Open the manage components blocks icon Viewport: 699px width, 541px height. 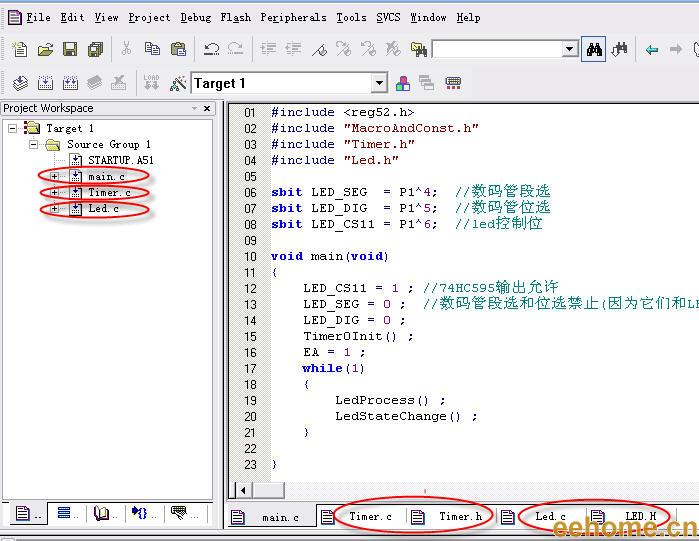[403, 83]
